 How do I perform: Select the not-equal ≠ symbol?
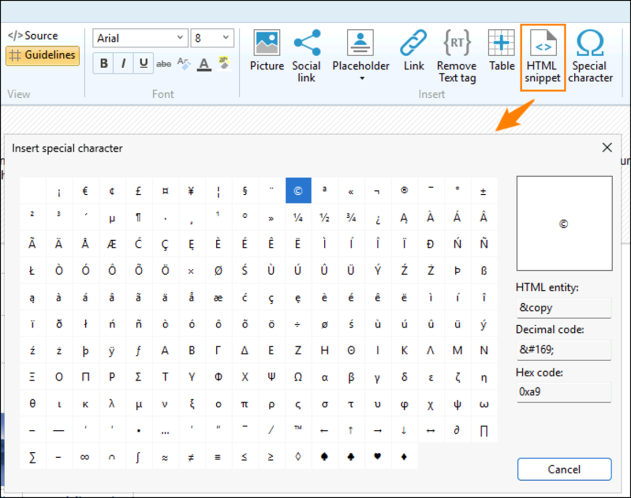(x=192, y=456)
